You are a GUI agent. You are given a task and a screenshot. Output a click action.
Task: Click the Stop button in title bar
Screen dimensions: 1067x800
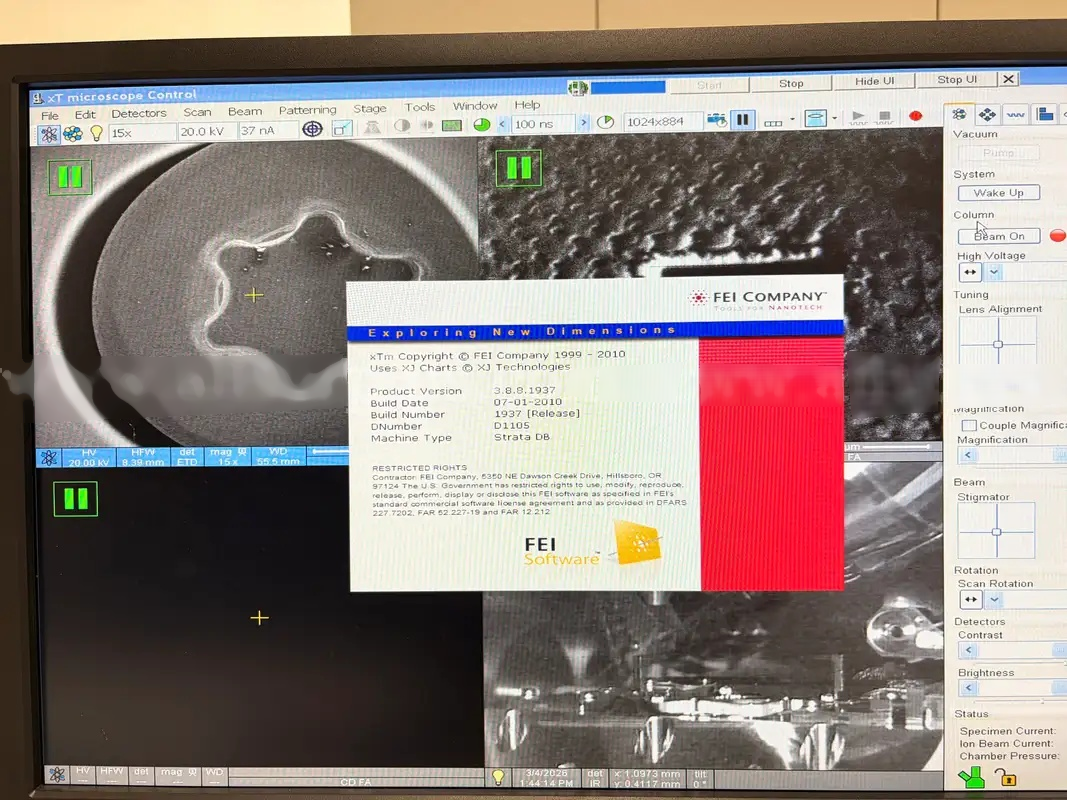(x=791, y=83)
